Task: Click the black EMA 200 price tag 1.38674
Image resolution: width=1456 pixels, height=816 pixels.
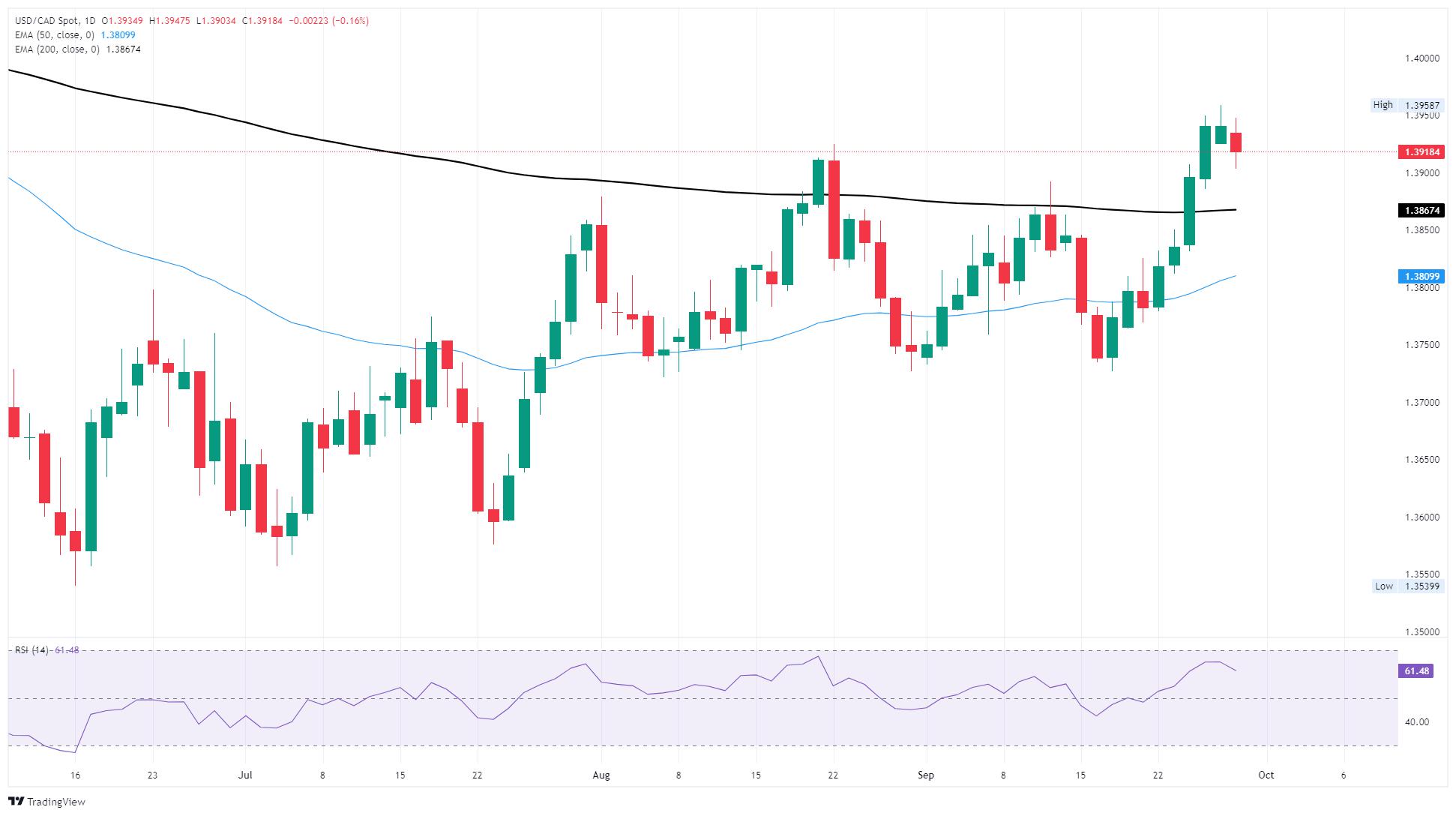Action: point(1420,210)
